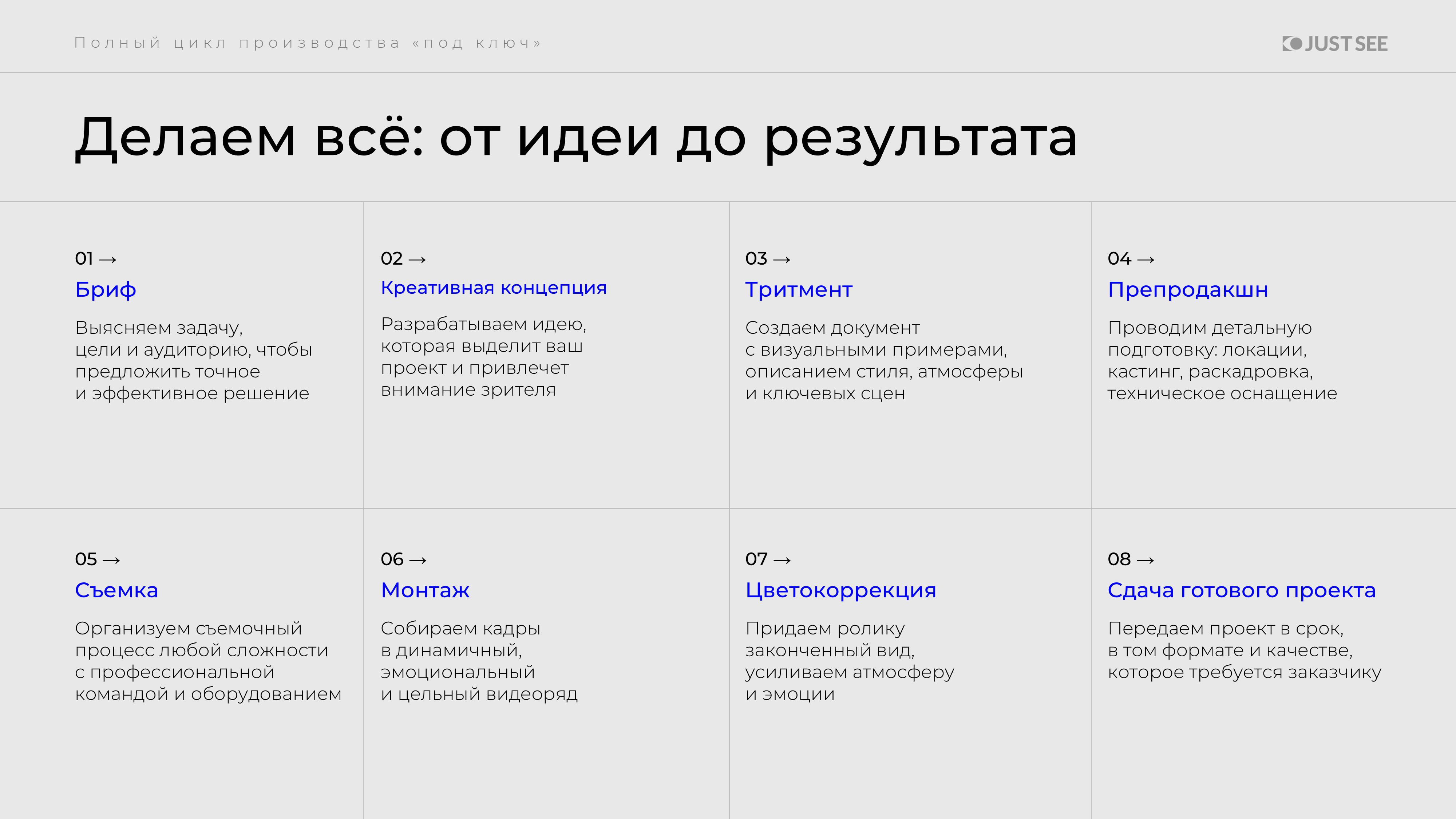The image size is (1456, 819).
Task: Click the arrow icon next to 07
Action: 782,560
